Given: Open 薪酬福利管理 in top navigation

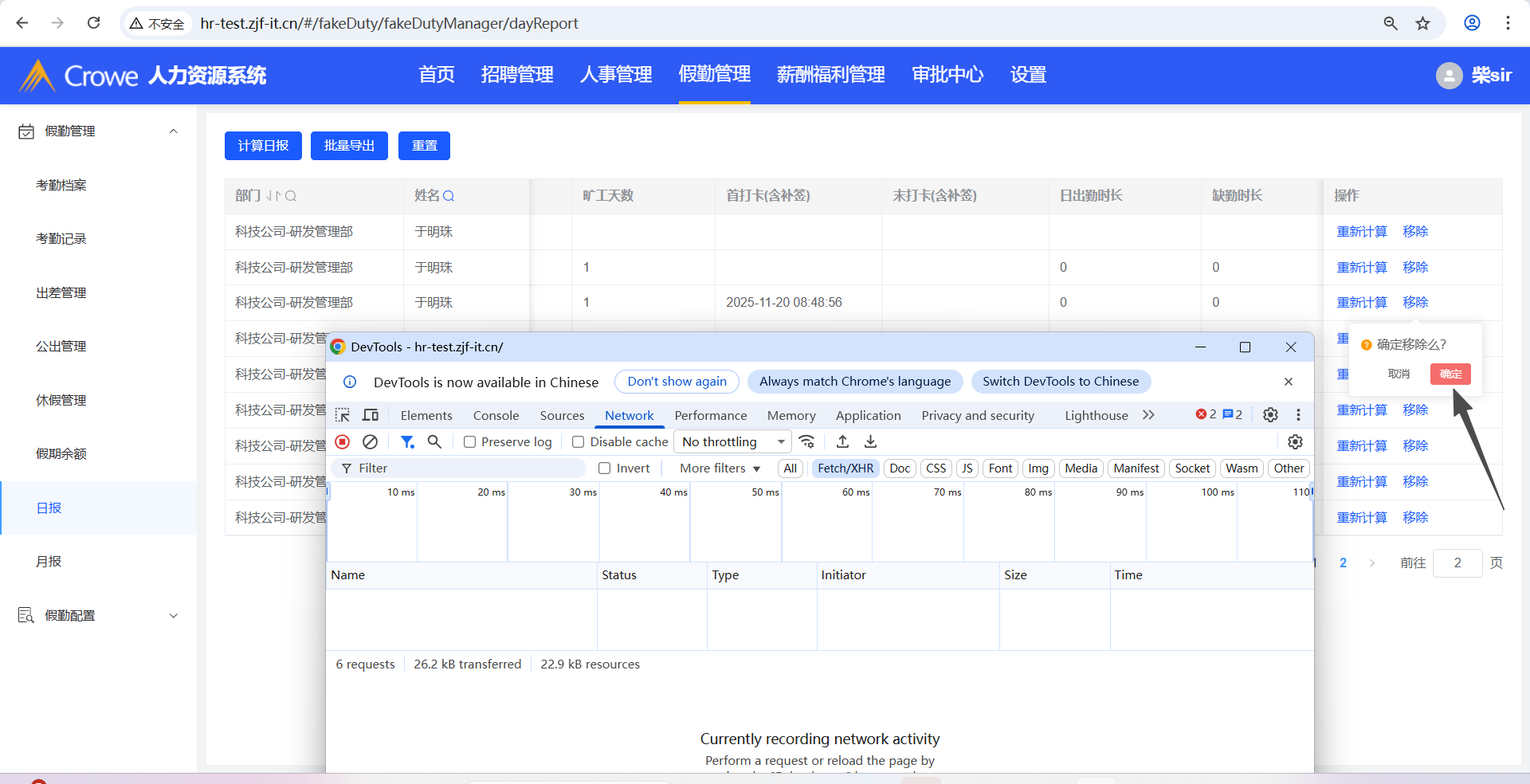Looking at the screenshot, I should [x=830, y=75].
